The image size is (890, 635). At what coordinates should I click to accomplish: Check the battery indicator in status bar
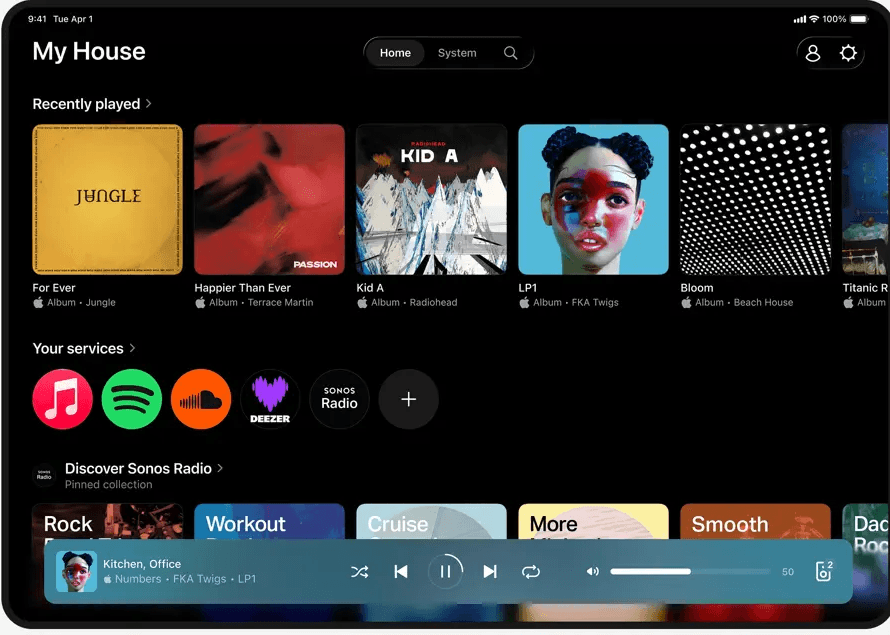[x=859, y=19]
